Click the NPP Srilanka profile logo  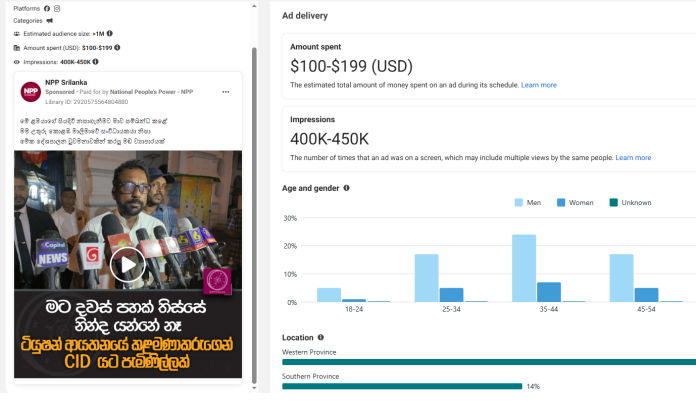click(30, 91)
